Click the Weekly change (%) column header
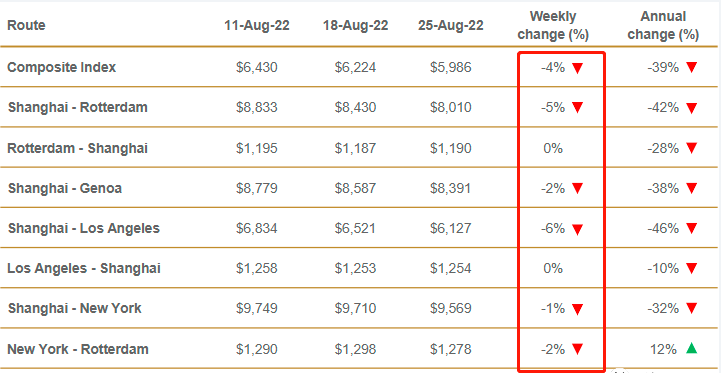 click(x=553, y=26)
